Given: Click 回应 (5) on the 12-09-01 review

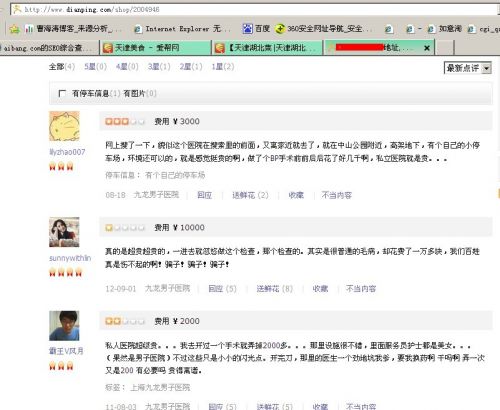Looking at the screenshot, I should click(x=222, y=288).
